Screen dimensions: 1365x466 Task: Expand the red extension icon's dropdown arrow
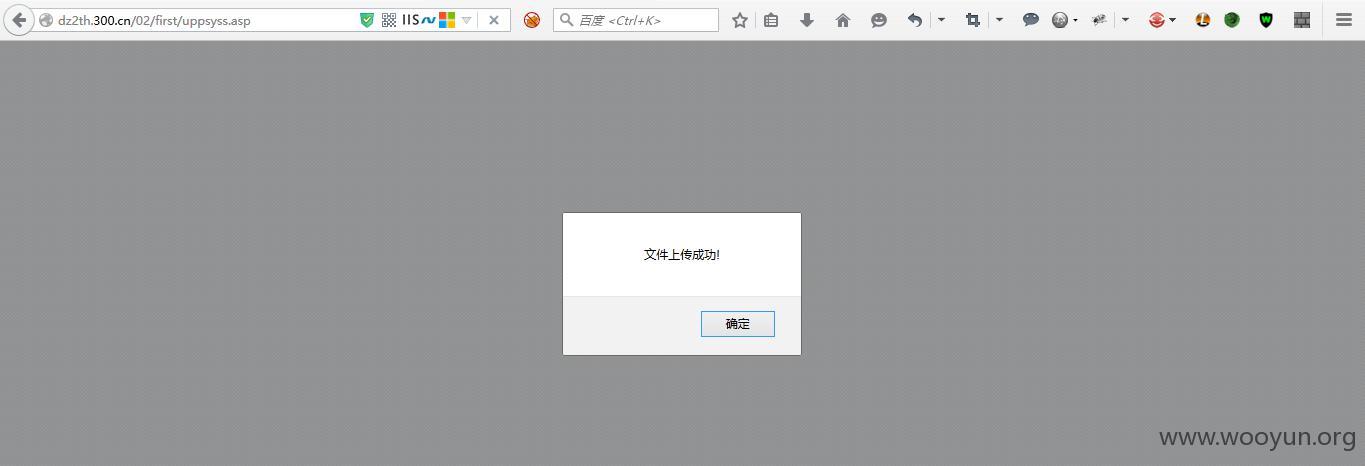[1172, 20]
